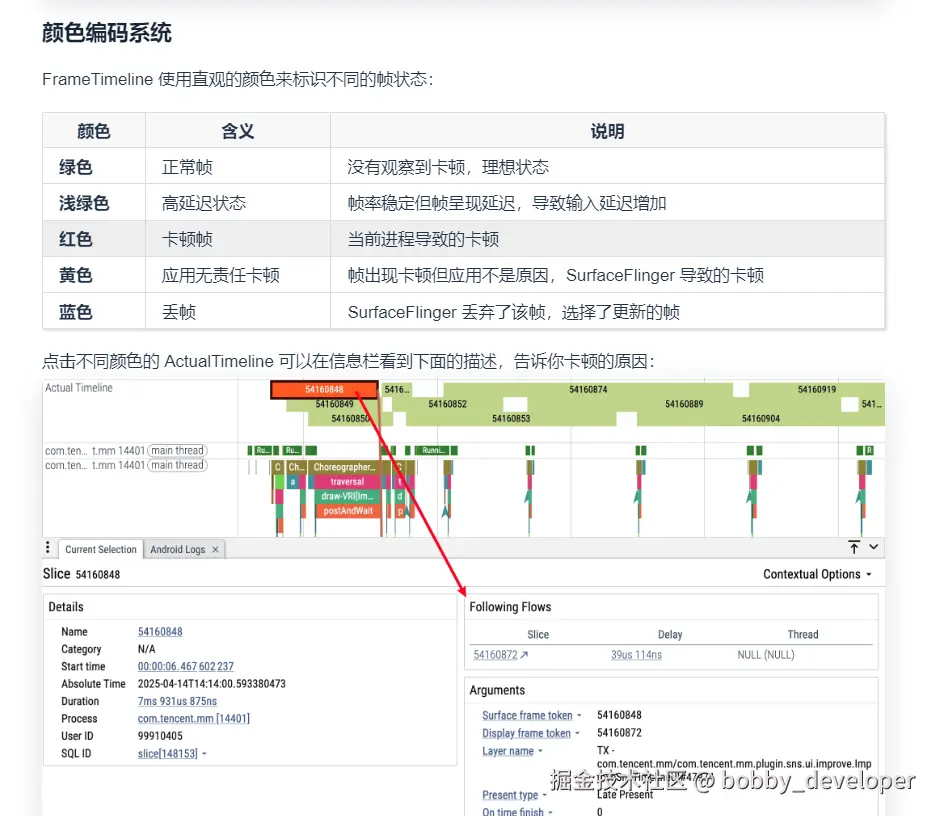Select frame slice 54160852
This screenshot has height=816, width=937.
(x=447, y=404)
